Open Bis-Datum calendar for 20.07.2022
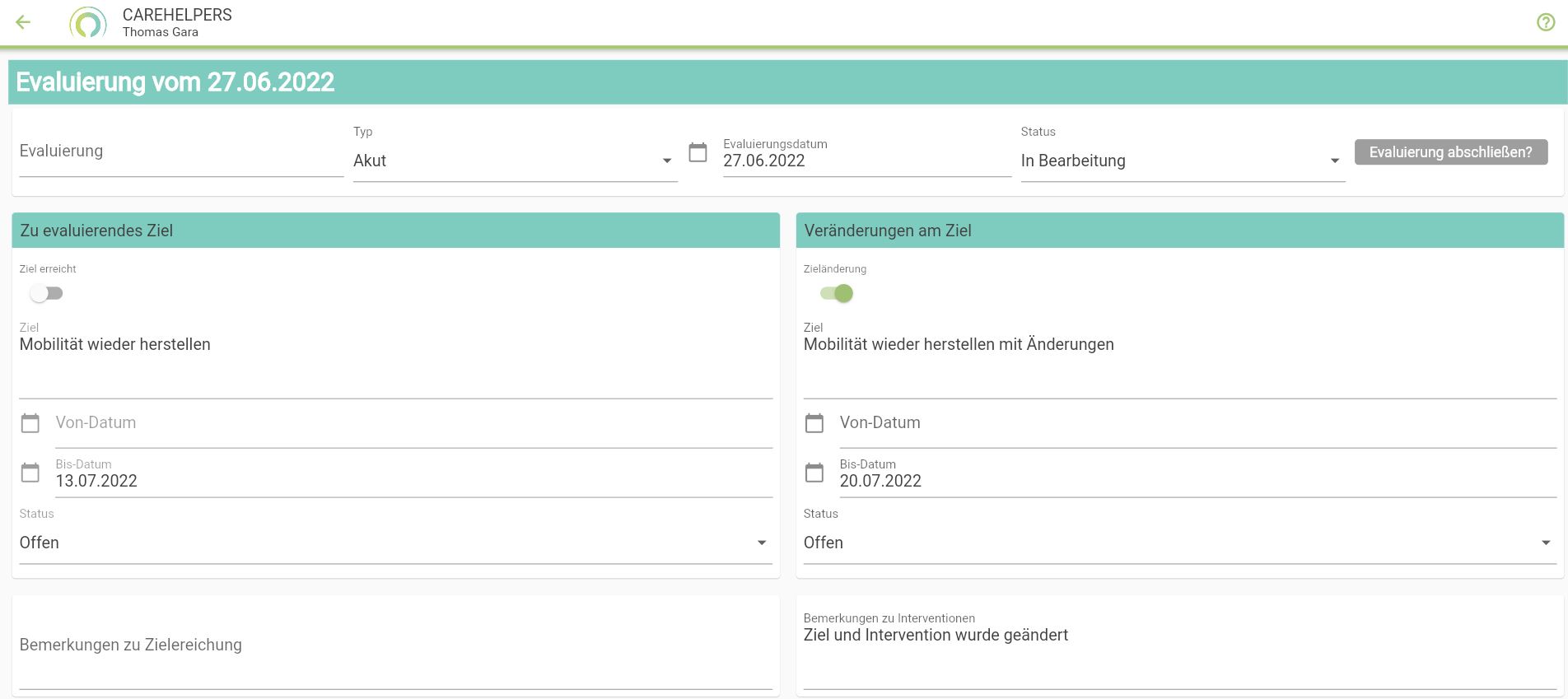This screenshot has width=1568, height=699. [814, 473]
